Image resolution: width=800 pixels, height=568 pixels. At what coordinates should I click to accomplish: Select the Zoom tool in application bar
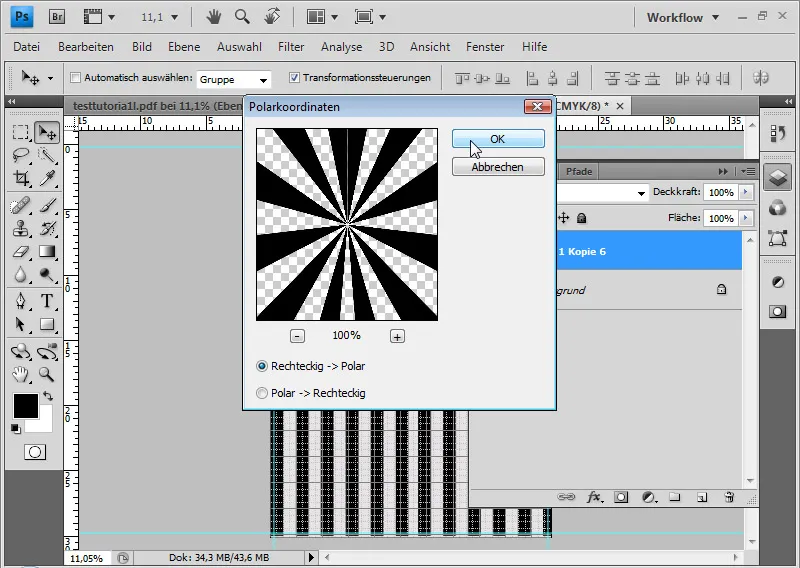[x=242, y=17]
